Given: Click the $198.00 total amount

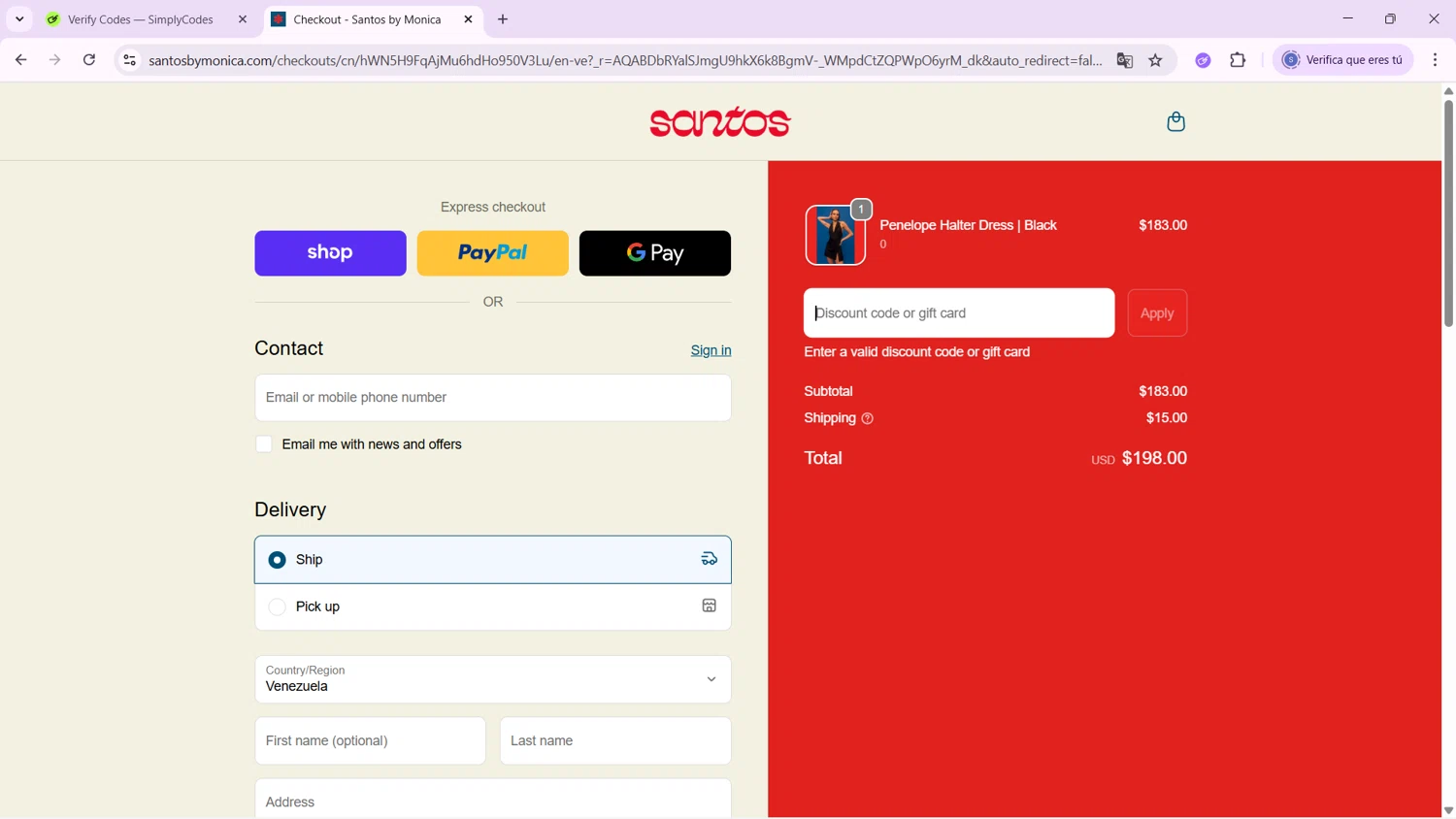Looking at the screenshot, I should [x=1154, y=458].
